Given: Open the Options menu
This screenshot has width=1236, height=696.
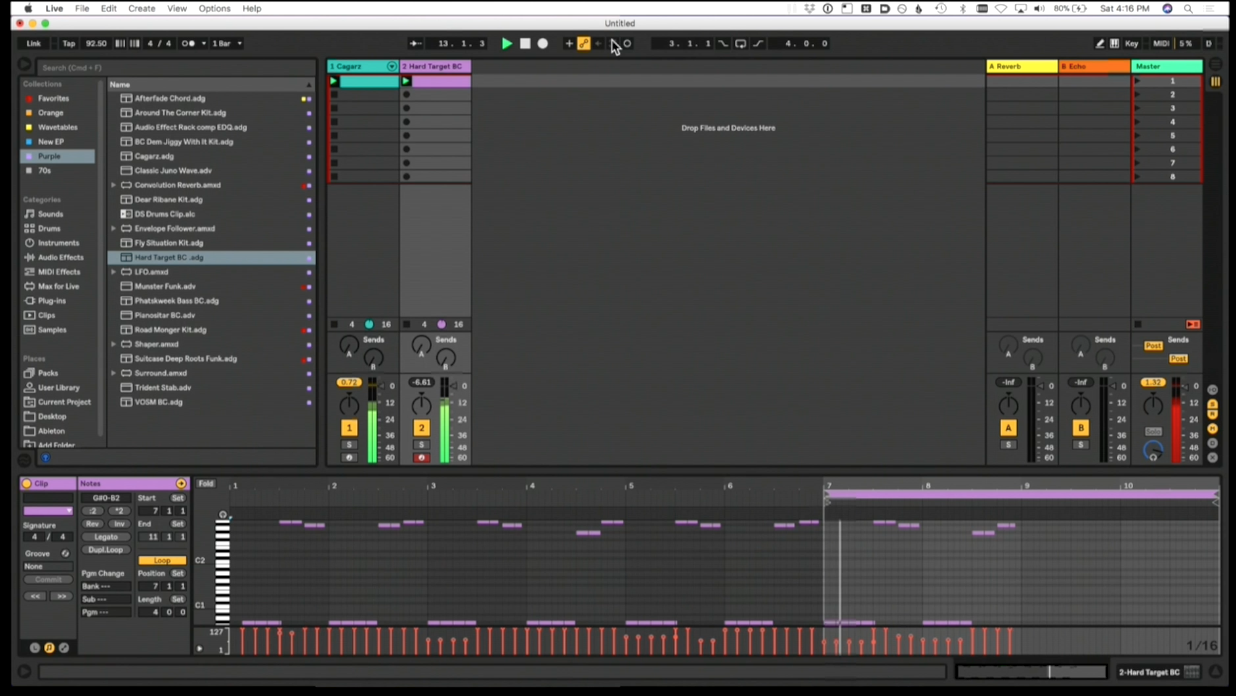Looking at the screenshot, I should (214, 8).
